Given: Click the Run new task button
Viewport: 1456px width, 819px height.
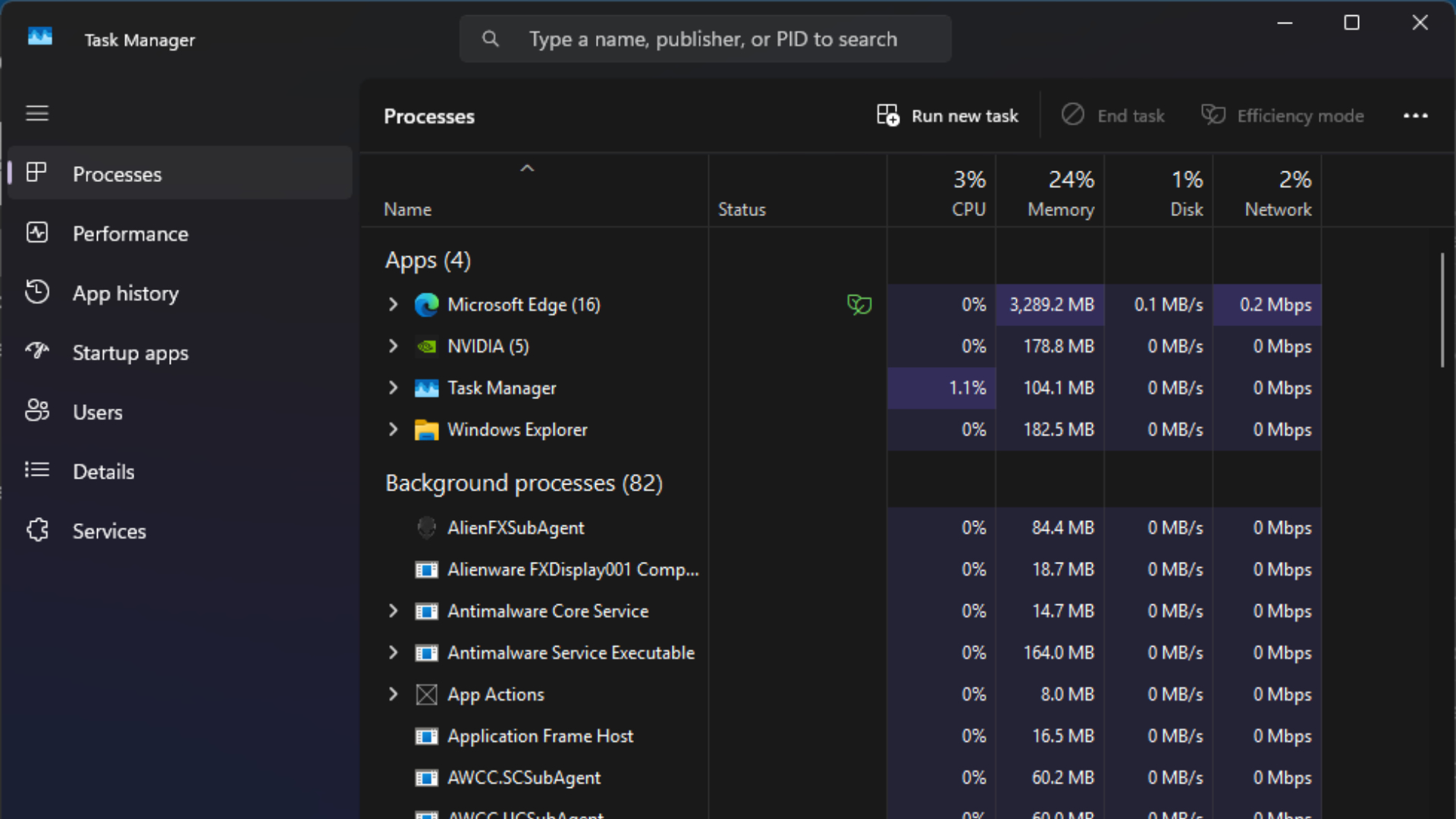Looking at the screenshot, I should tap(947, 115).
